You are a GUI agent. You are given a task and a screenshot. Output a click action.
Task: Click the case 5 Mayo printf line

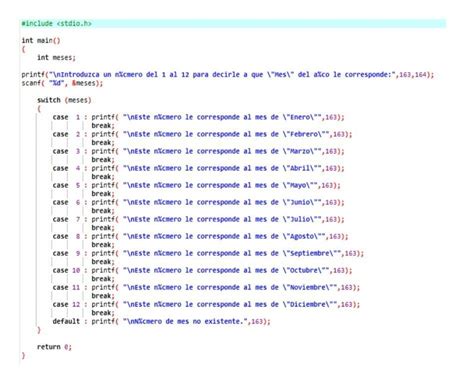pos(196,185)
